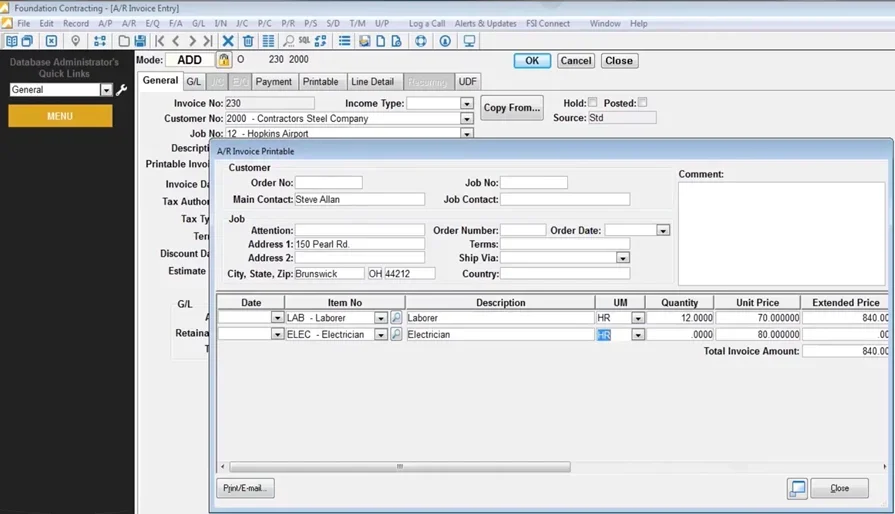This screenshot has width=895, height=514.
Task: Click the Copy From... button
Action: (511, 107)
